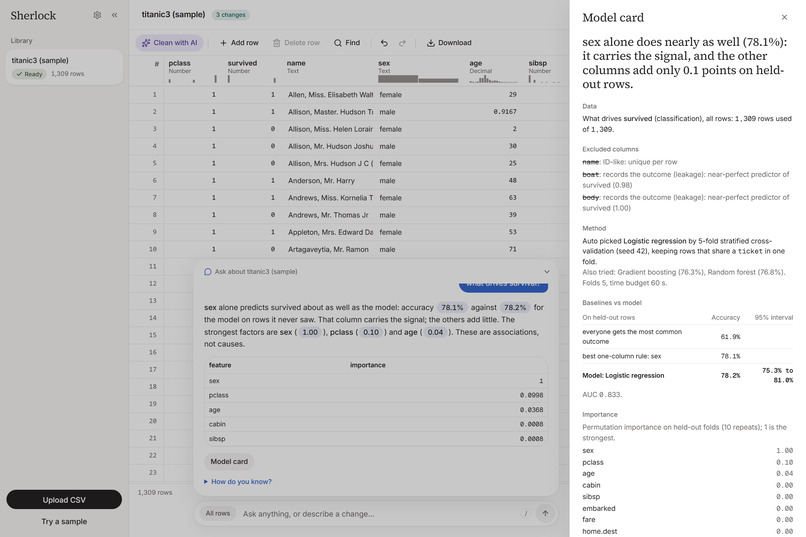Click the slash command icon in input
Image resolution: width=806 pixels, height=537 pixels.
(525, 513)
